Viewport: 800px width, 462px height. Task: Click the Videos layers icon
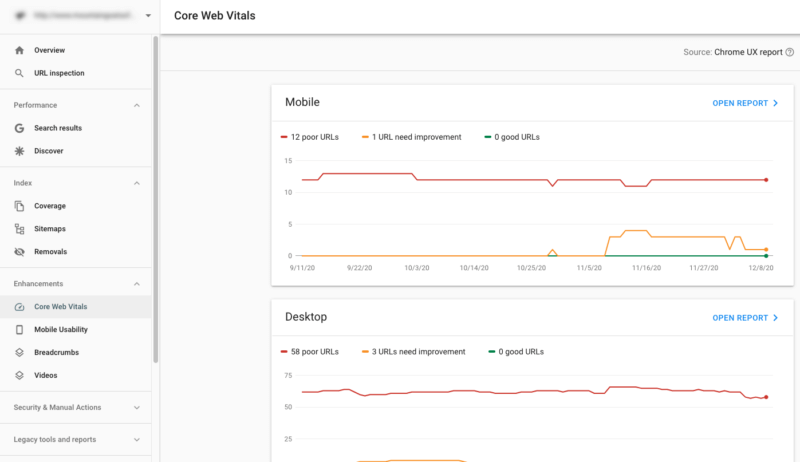pyautogui.click(x=19, y=375)
